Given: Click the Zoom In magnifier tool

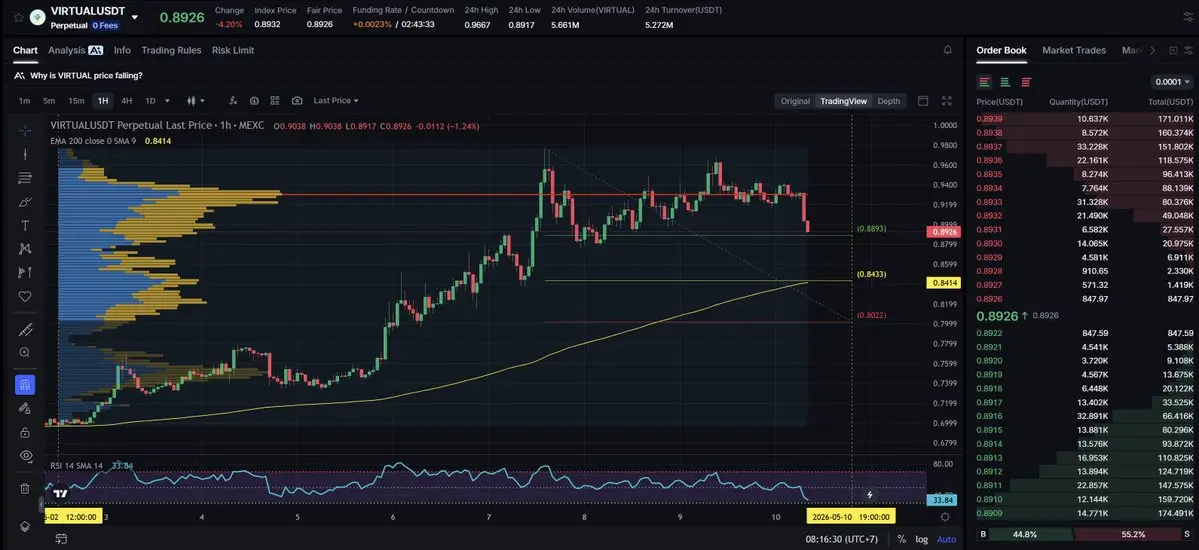Looking at the screenshot, I should pos(24,353).
